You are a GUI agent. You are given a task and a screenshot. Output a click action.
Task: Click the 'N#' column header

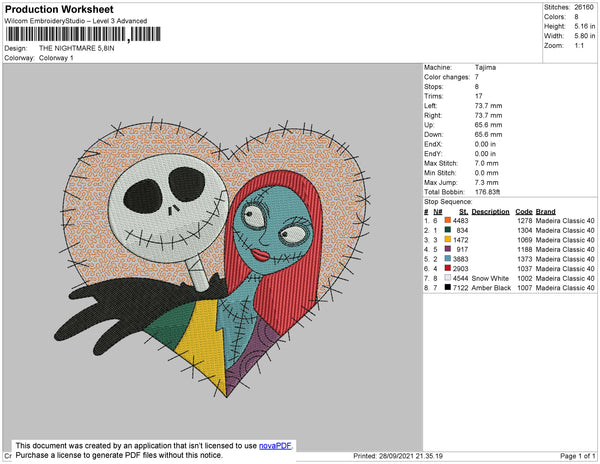point(438,212)
